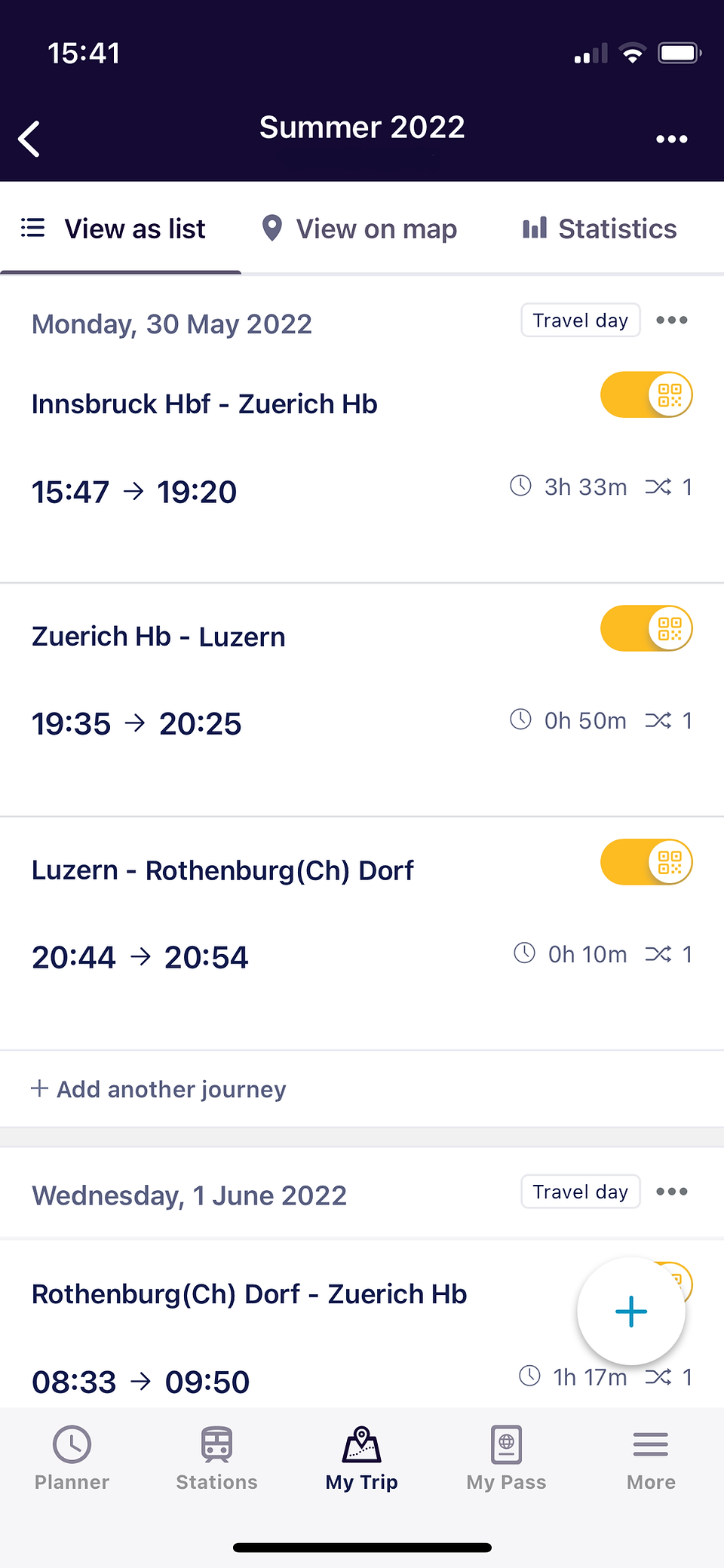Open options for Wednesday, 1 June 2022
Viewport: 724px width, 1568px height.
click(671, 1192)
